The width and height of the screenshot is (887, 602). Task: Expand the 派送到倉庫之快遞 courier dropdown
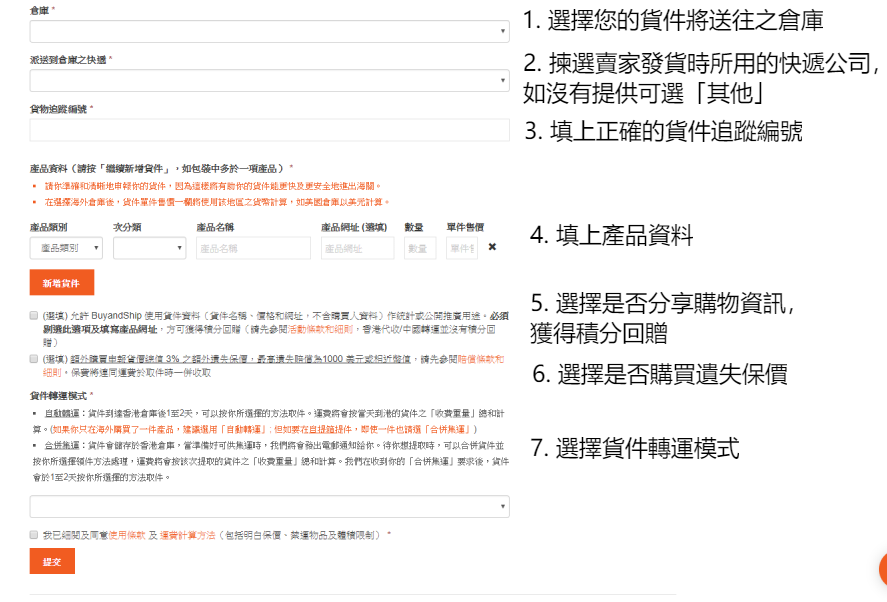269,81
